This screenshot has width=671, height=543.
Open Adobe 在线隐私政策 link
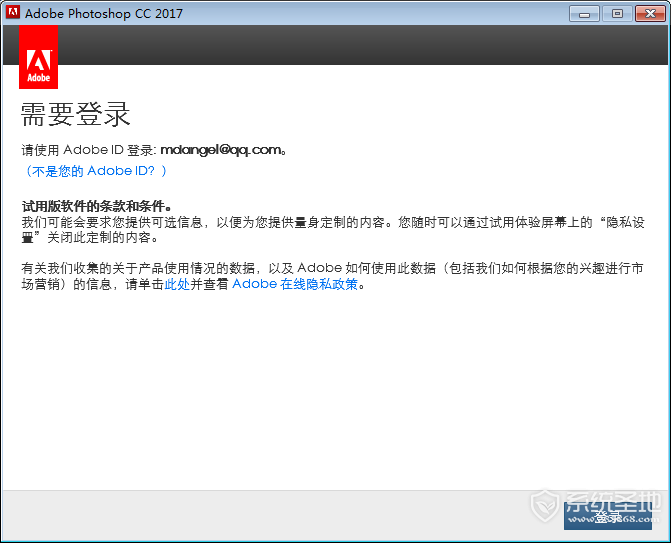295,284
